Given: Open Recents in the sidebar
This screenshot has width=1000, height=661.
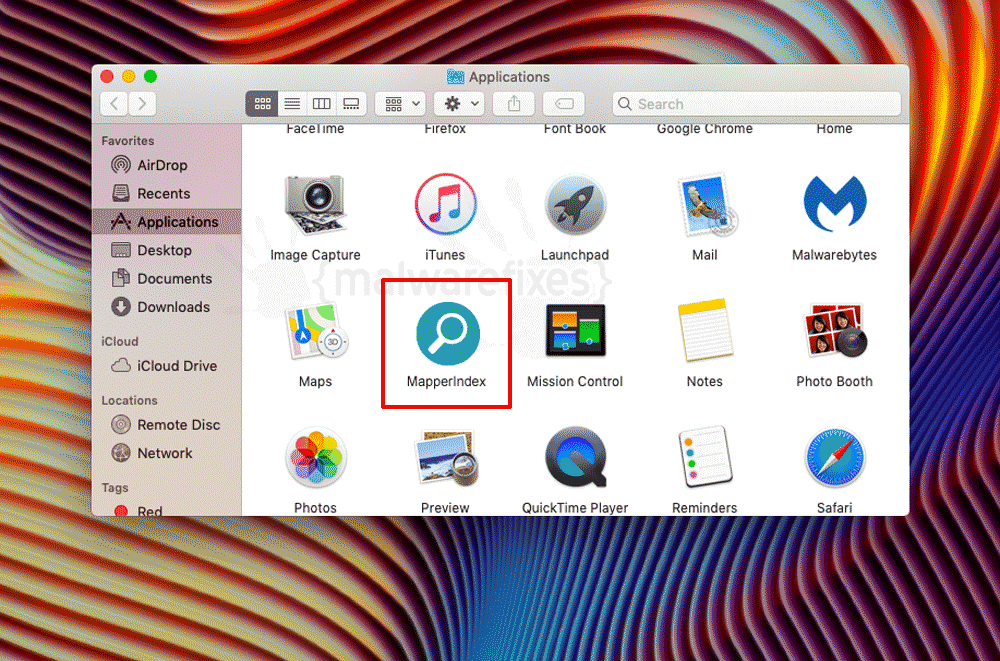Looking at the screenshot, I should tap(166, 193).
